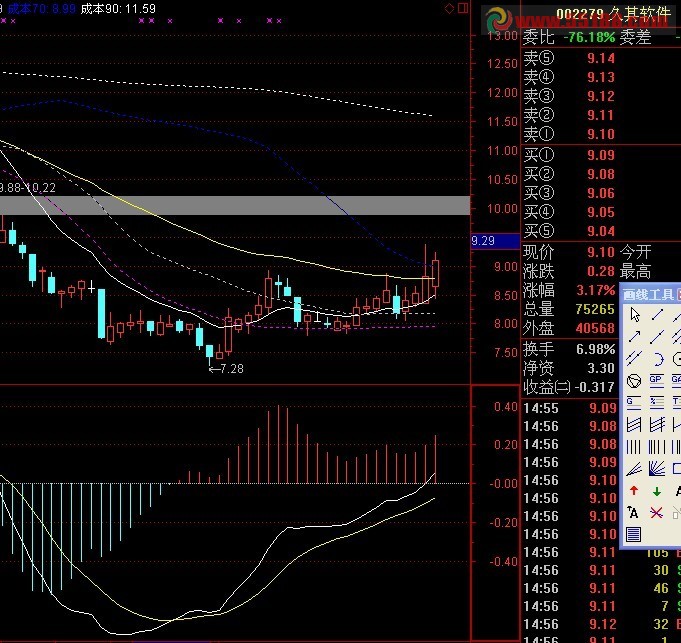Click the 外盘 40568 value
This screenshot has height=643, width=681.
pyautogui.click(x=595, y=328)
